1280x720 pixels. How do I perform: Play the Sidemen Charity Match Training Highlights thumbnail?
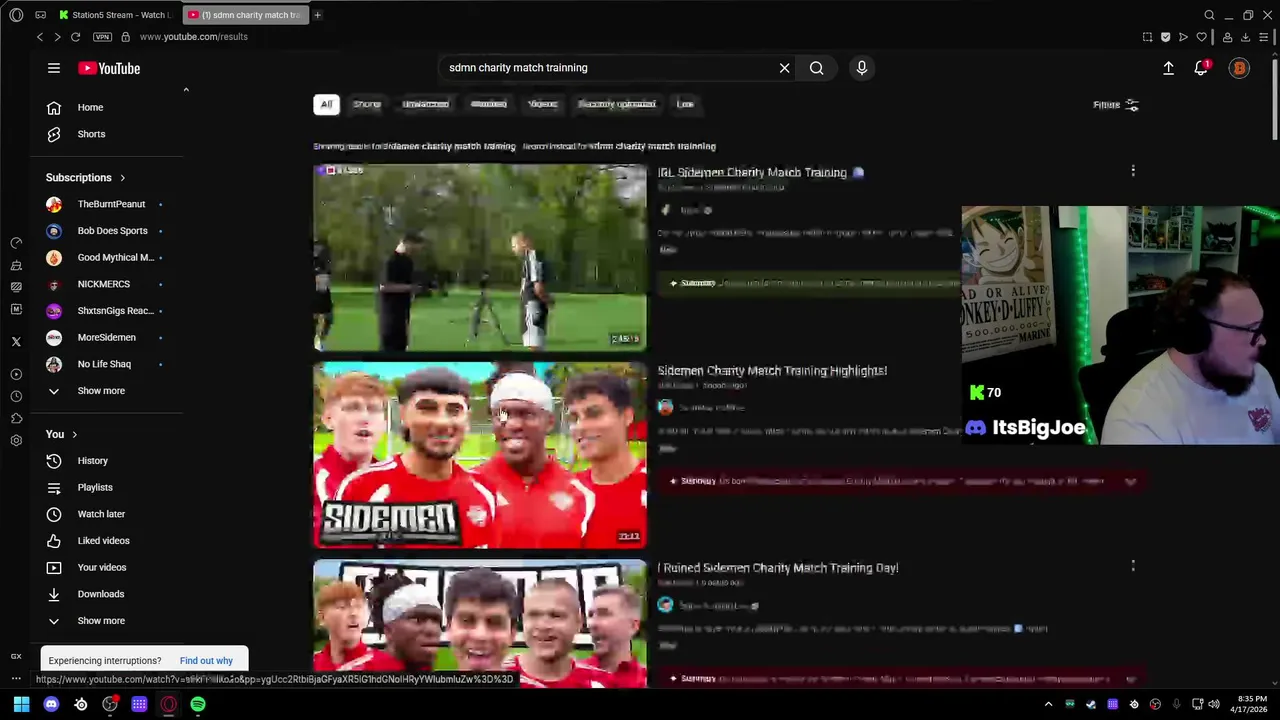(480, 455)
